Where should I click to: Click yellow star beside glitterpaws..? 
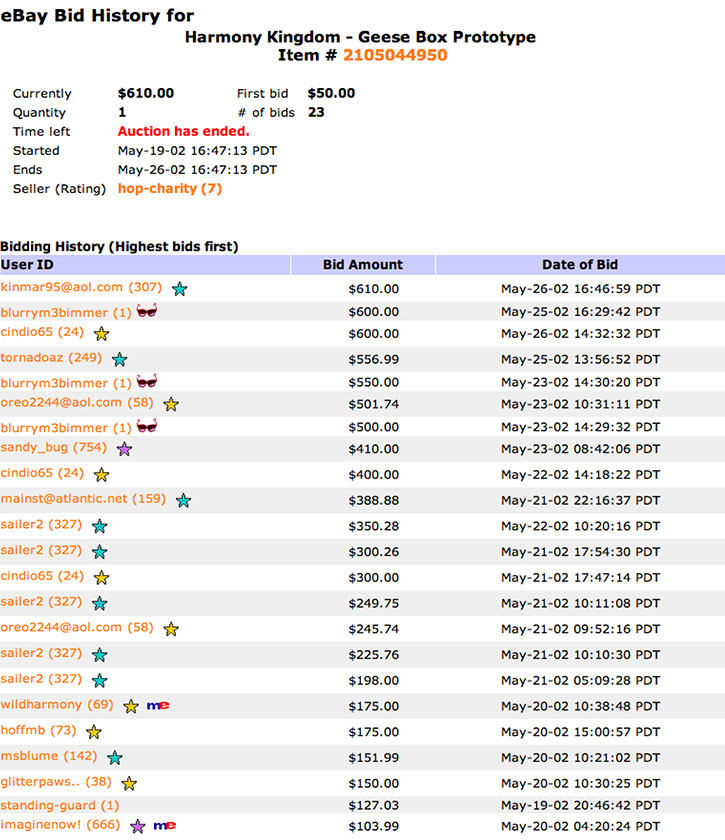(x=129, y=783)
